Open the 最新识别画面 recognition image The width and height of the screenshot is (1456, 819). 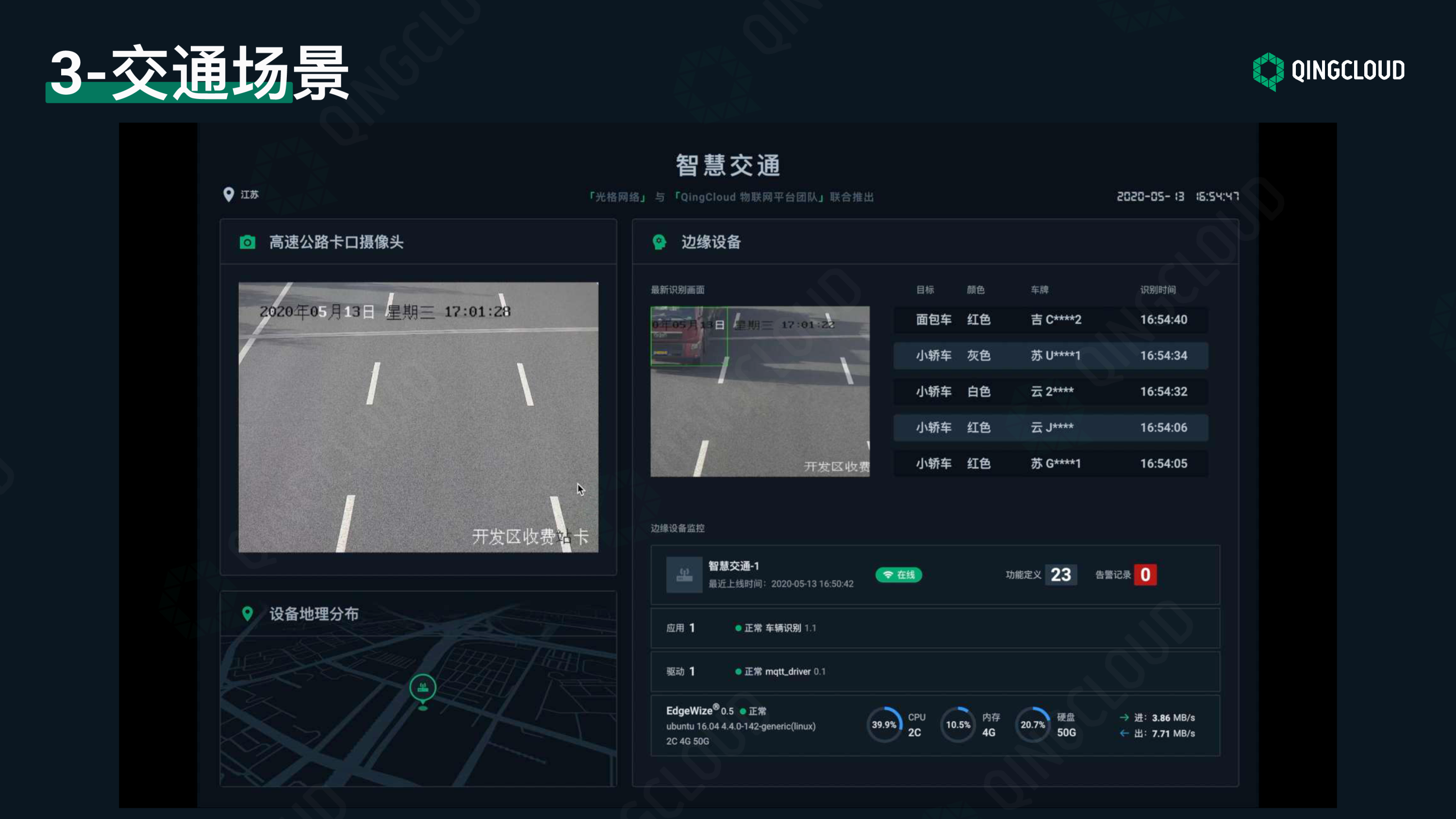point(760,391)
